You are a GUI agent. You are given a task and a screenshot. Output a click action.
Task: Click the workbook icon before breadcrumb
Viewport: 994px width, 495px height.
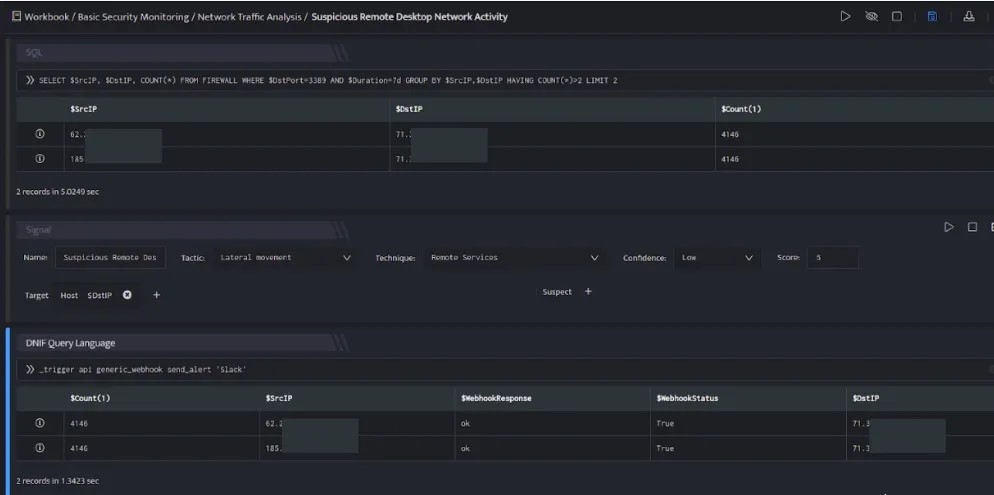16,16
